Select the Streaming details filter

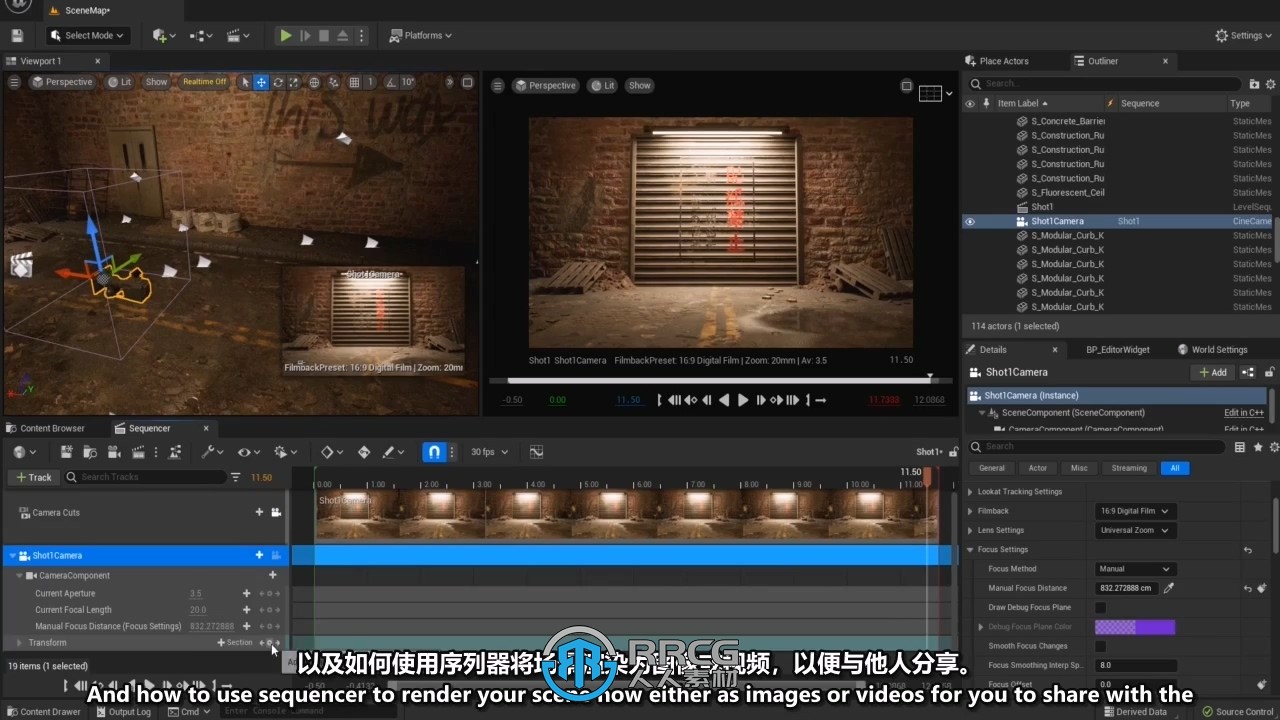(x=1129, y=468)
